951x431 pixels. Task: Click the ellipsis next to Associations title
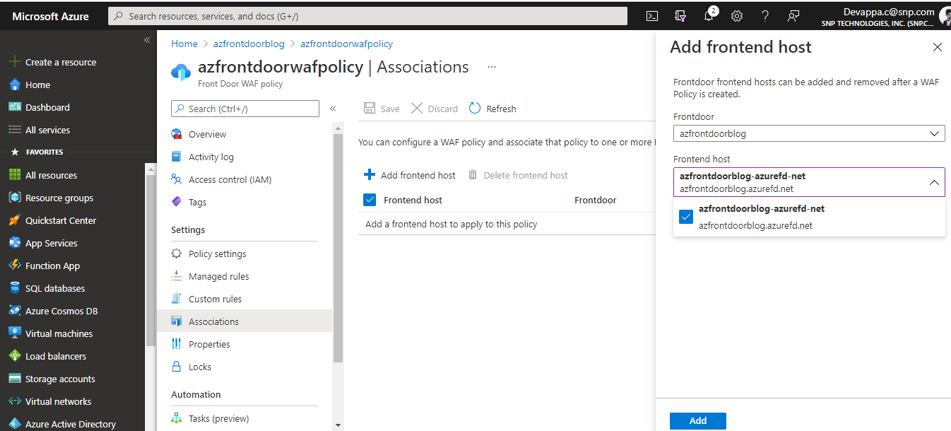pos(491,67)
